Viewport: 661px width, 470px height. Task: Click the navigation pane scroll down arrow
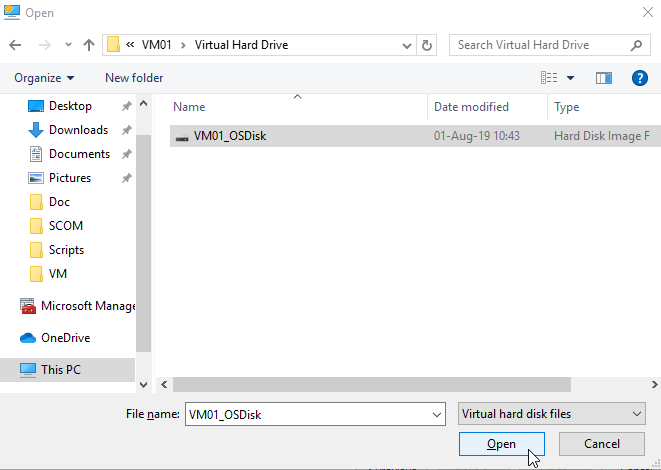coord(143,384)
